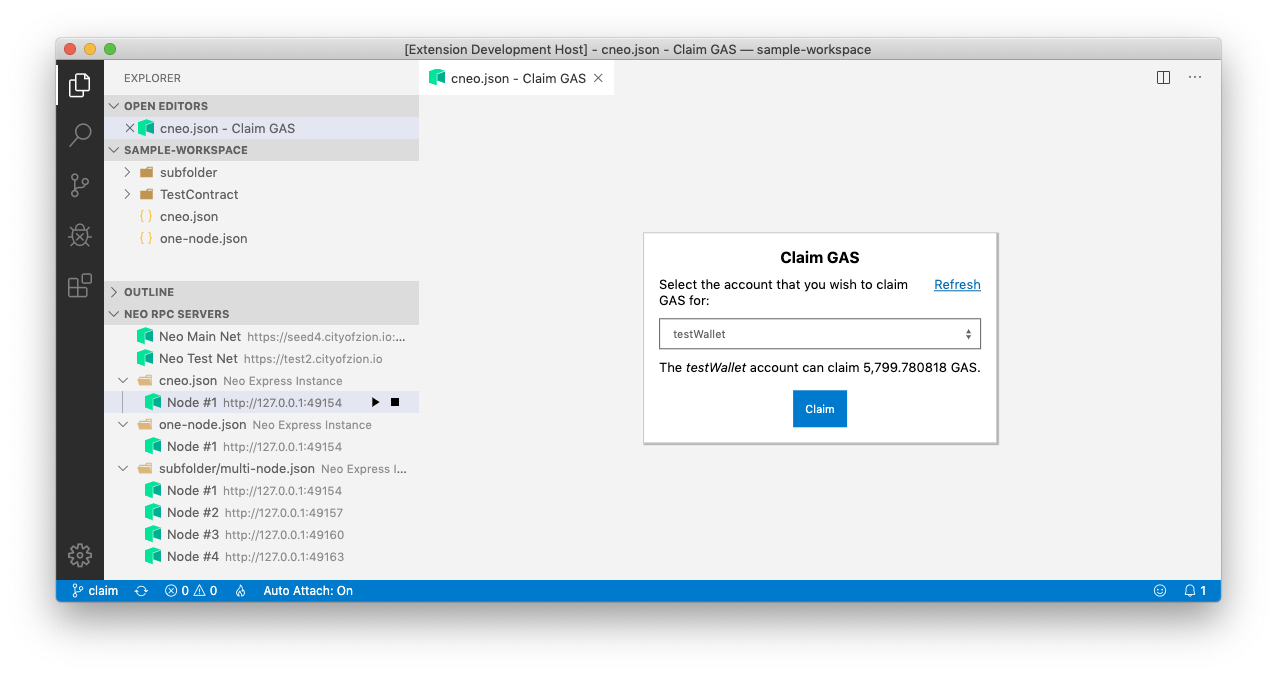Image resolution: width=1277 pixels, height=676 pixels.
Task: Select Neo Test Net RPC server
Action: point(262,358)
